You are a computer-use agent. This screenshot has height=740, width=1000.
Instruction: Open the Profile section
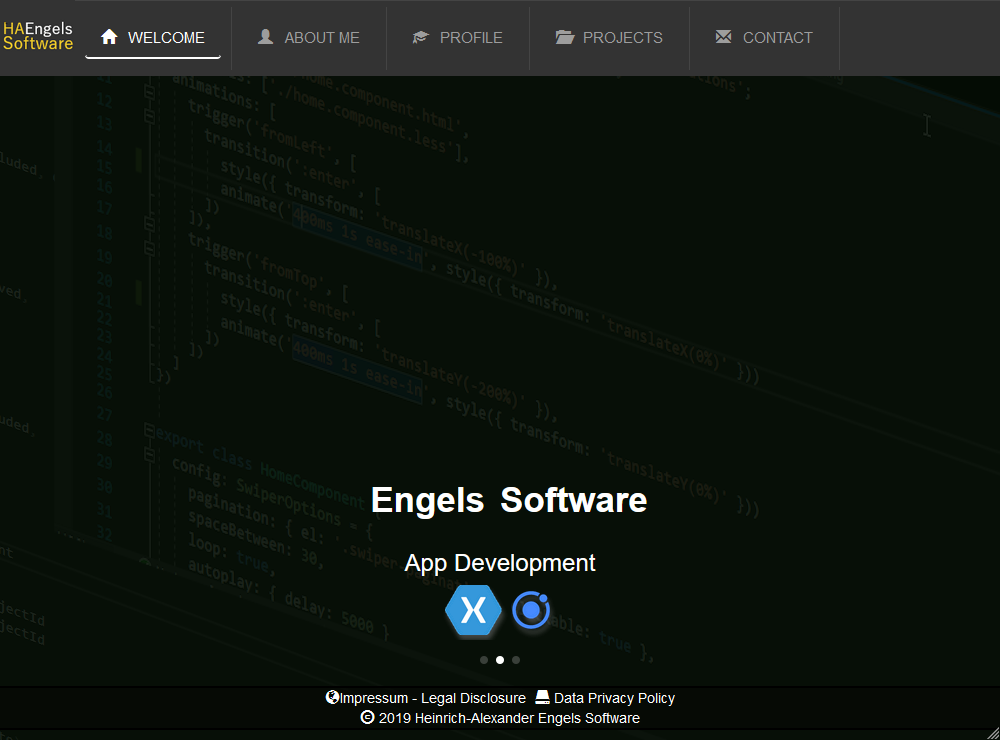(x=458, y=38)
